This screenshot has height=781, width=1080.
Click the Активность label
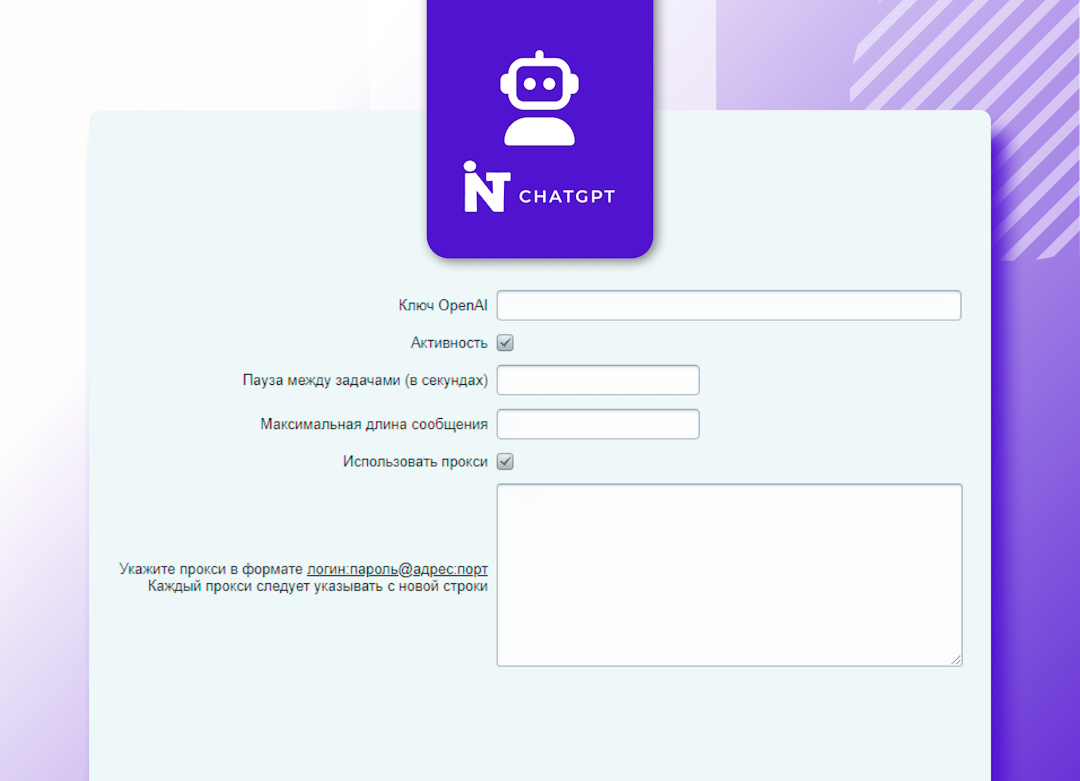(449, 343)
